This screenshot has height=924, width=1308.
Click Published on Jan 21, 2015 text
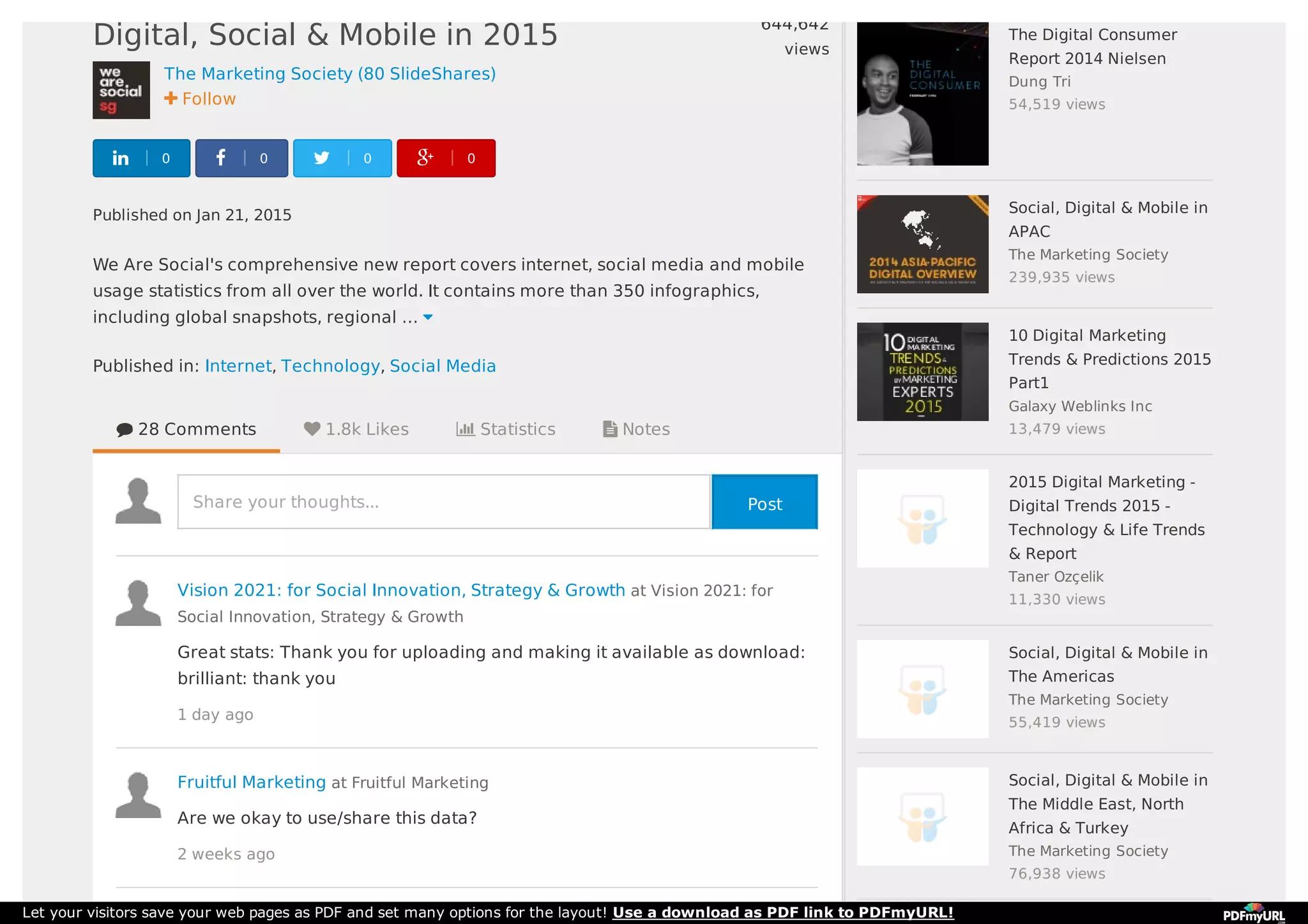(192, 215)
